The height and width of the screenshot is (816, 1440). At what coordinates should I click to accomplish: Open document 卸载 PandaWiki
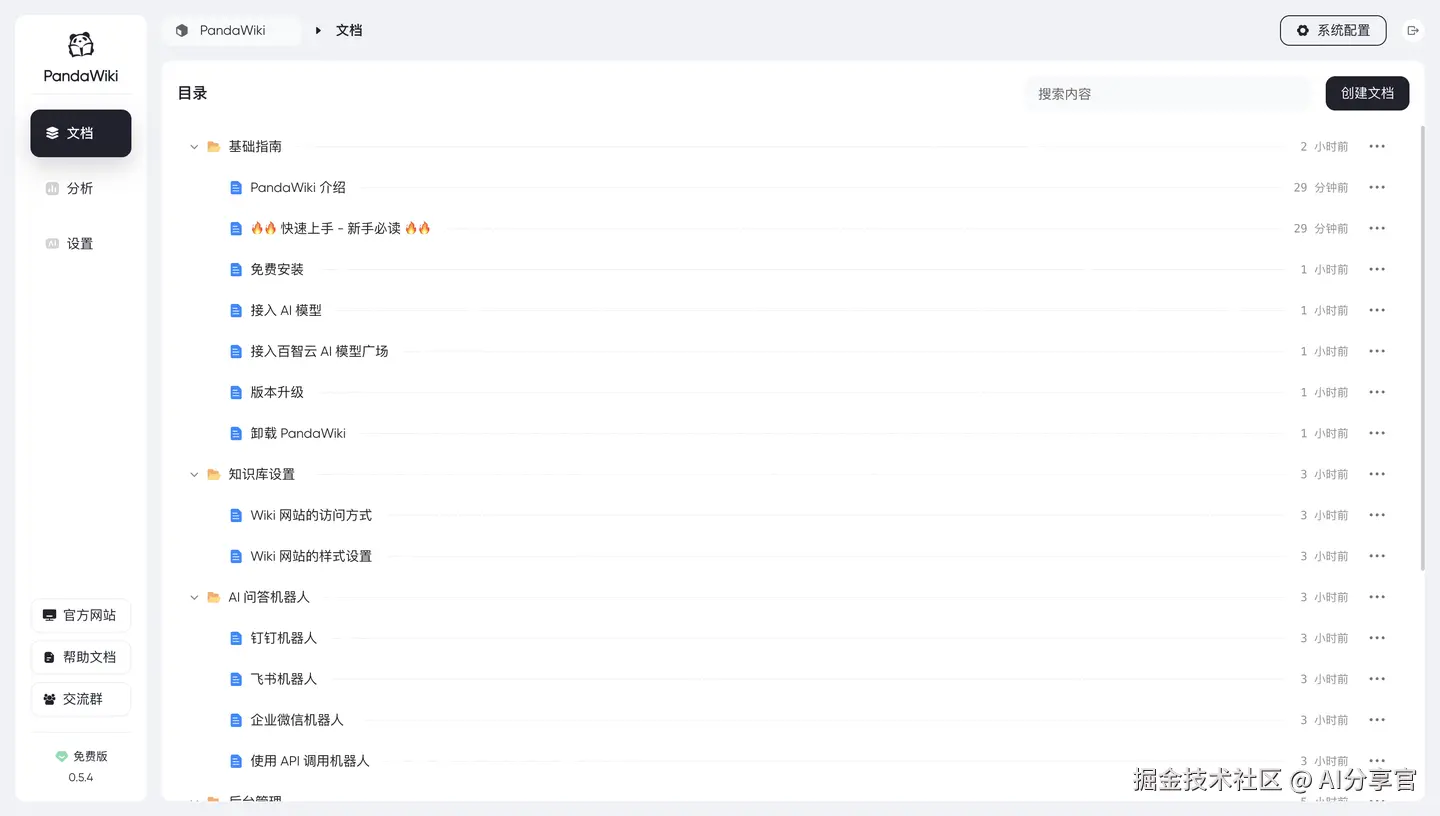(298, 434)
